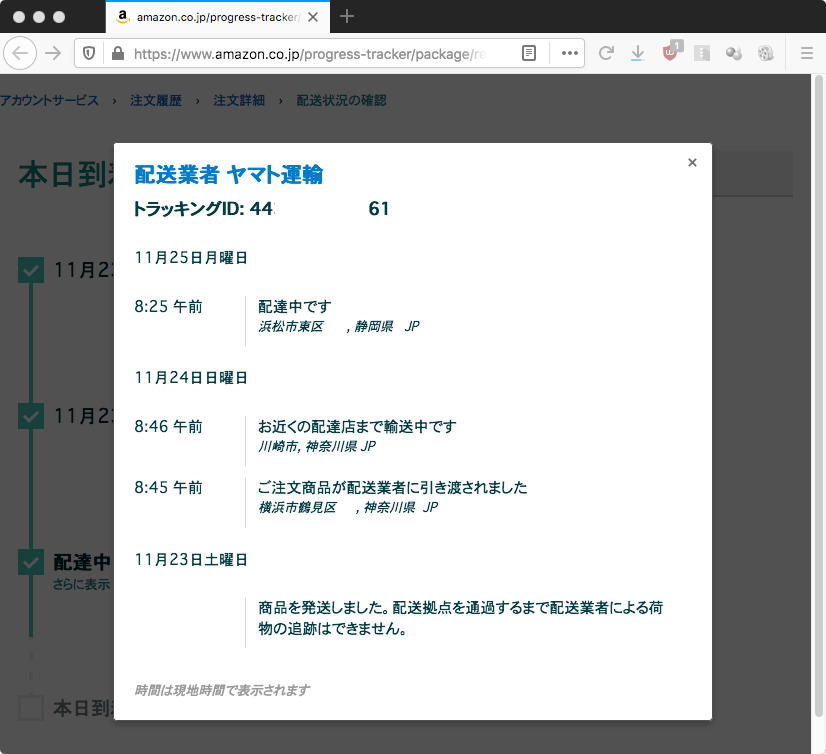826x754 pixels.
Task: Close the Yamato tracking details popup
Action: pyautogui.click(x=692, y=163)
